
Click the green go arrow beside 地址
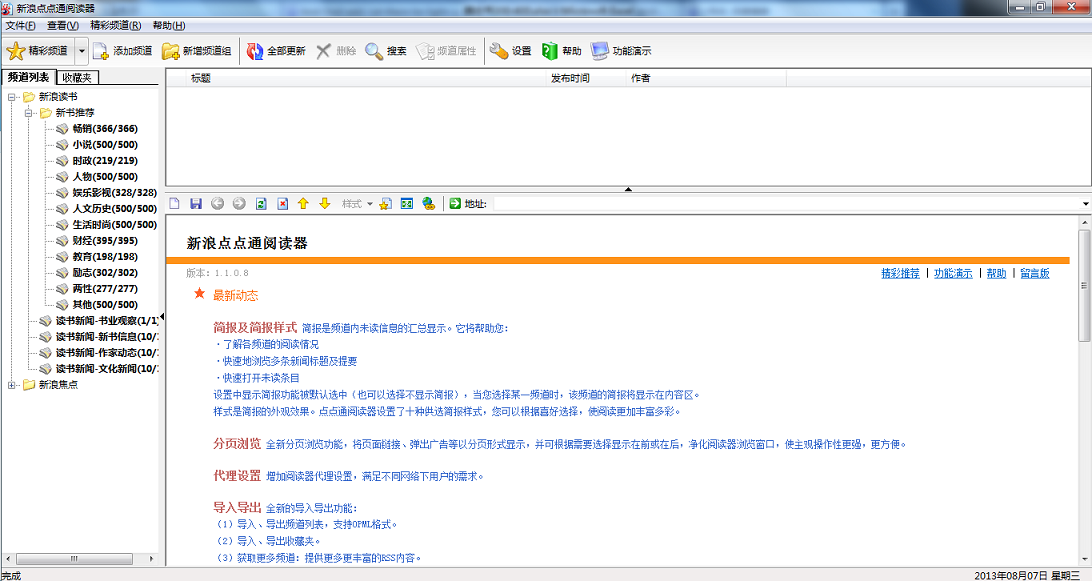(x=455, y=203)
